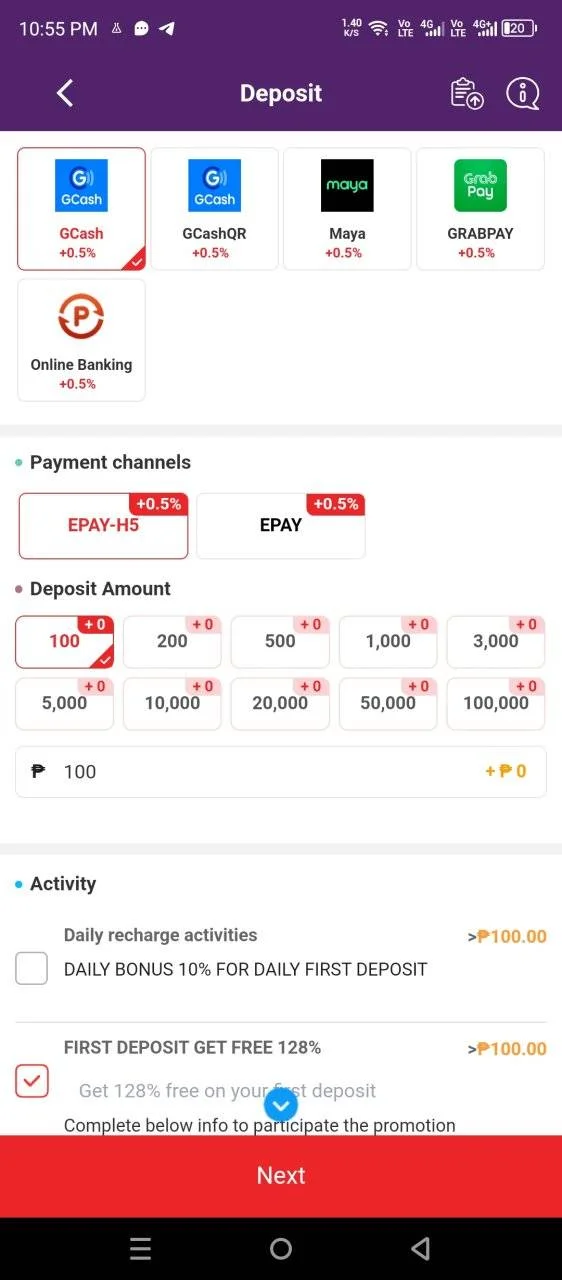Select GCashQR payment method
This screenshot has width=562, height=1280.
[214, 209]
